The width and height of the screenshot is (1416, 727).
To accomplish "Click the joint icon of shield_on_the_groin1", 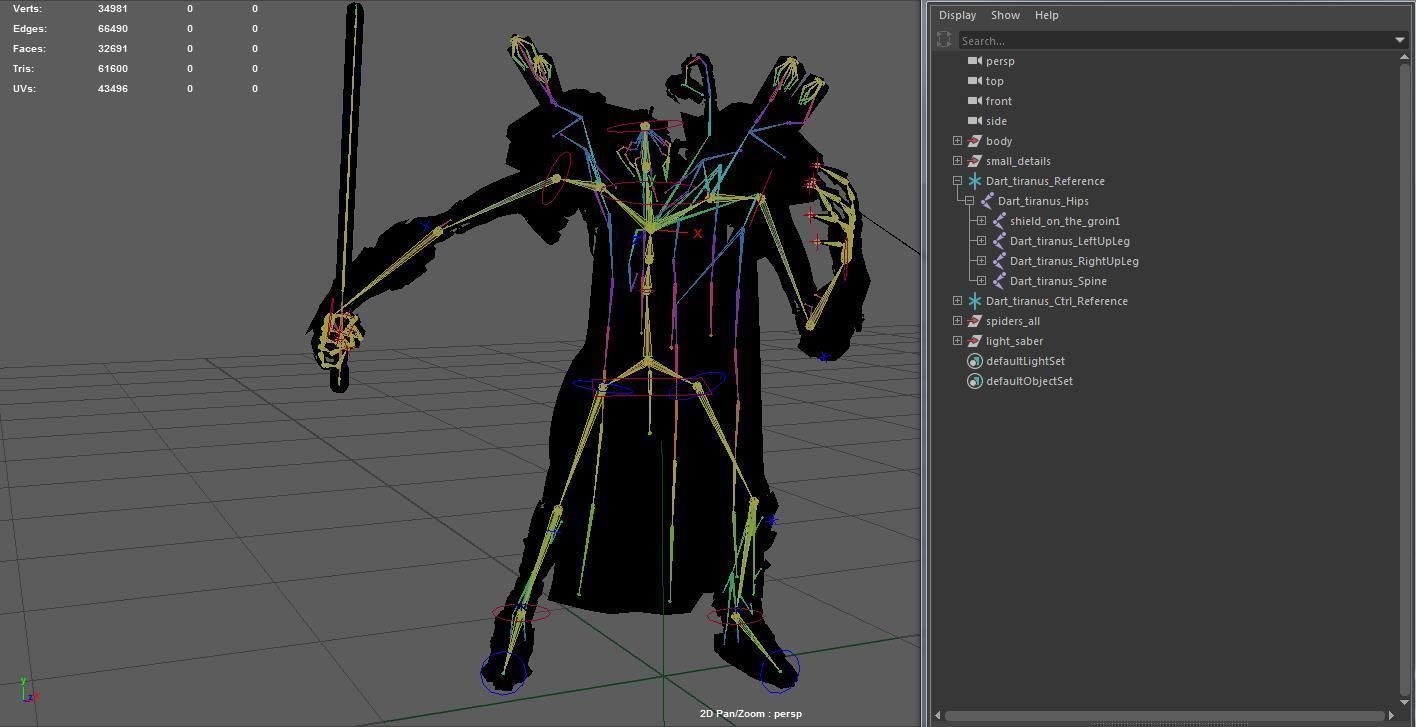I will 999,221.
